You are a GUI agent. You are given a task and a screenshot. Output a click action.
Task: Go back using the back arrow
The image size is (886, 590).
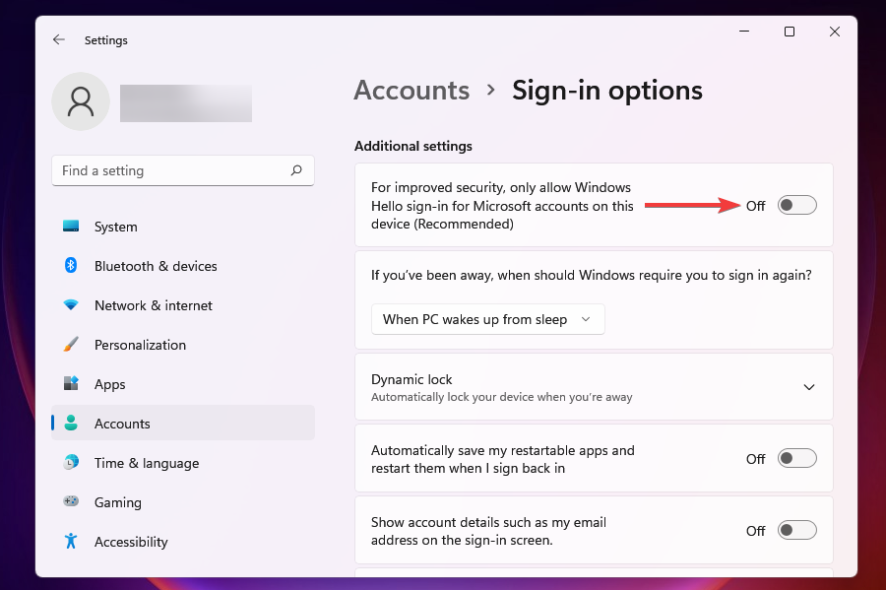pos(59,40)
